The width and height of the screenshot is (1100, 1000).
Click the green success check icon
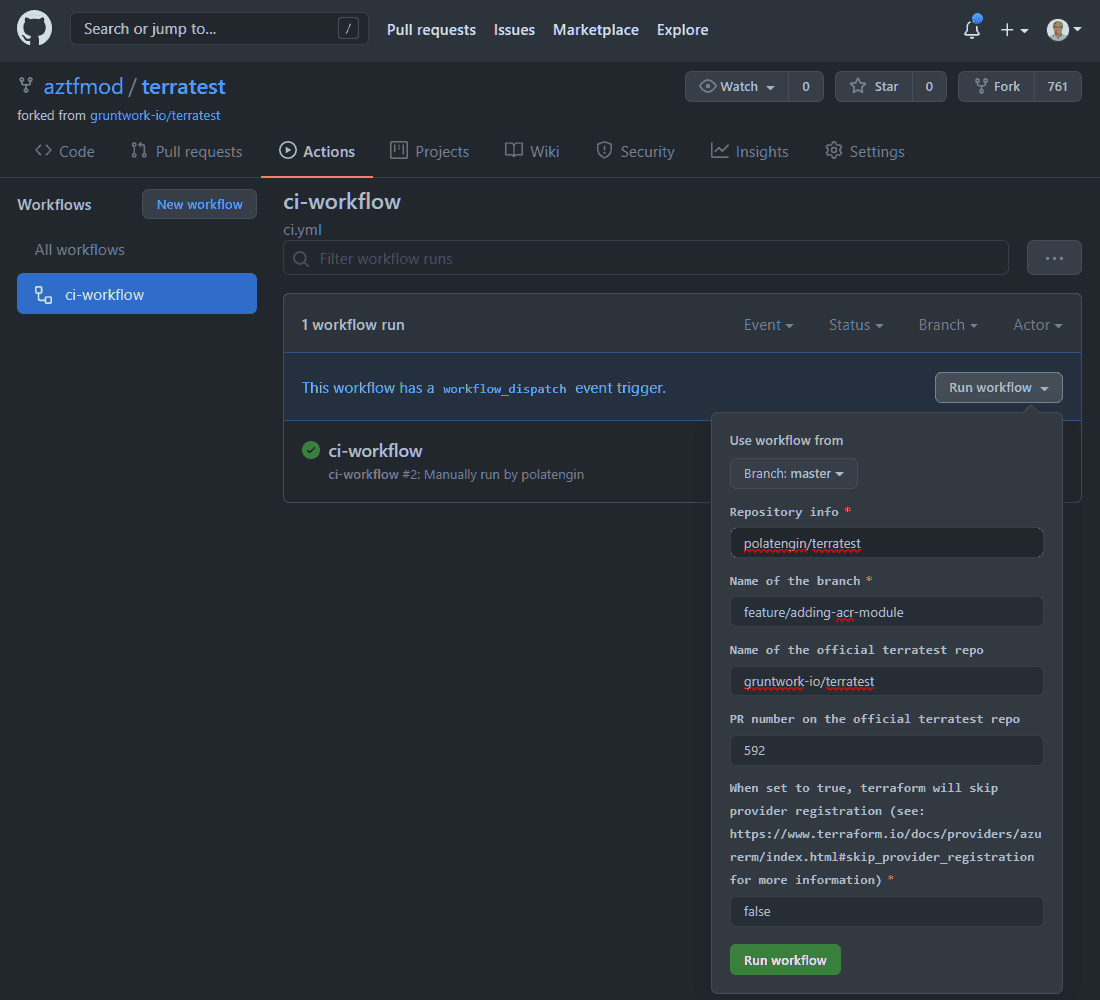coord(311,450)
